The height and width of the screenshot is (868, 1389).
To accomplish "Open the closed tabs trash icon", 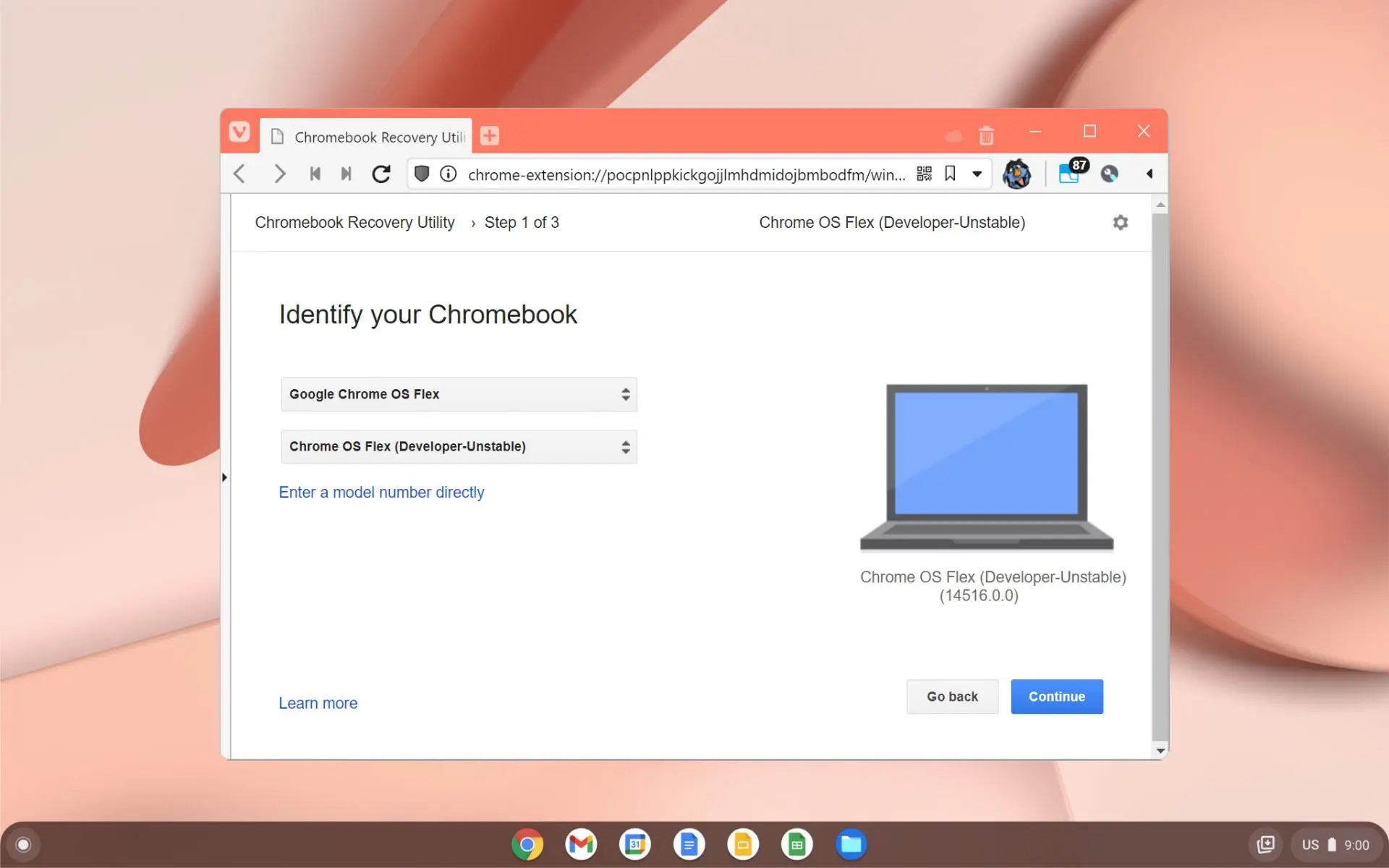I will 986,135.
